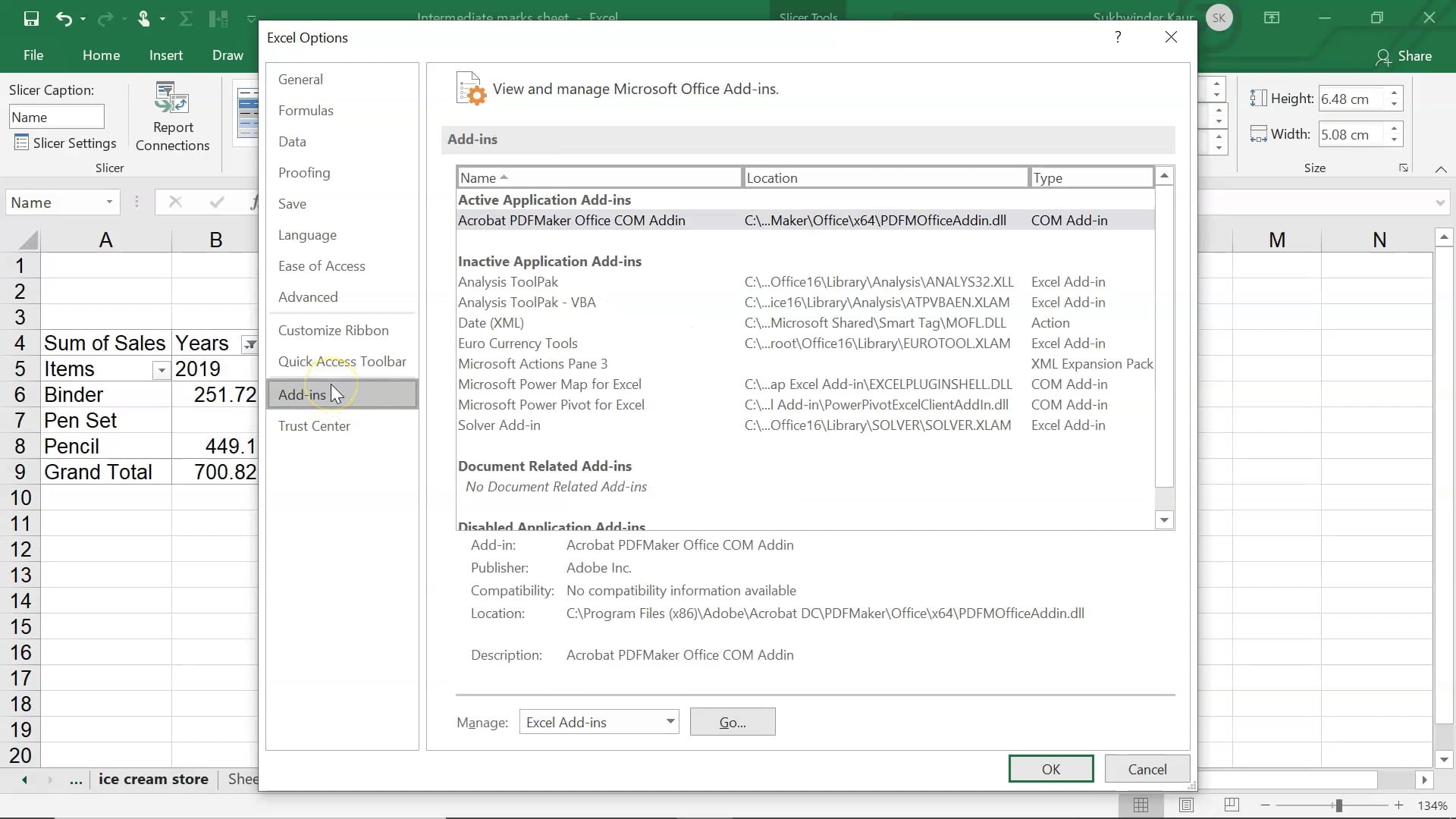Click the AutoSum sigma icon
Image resolution: width=1456 pixels, height=819 pixels.
click(x=185, y=18)
